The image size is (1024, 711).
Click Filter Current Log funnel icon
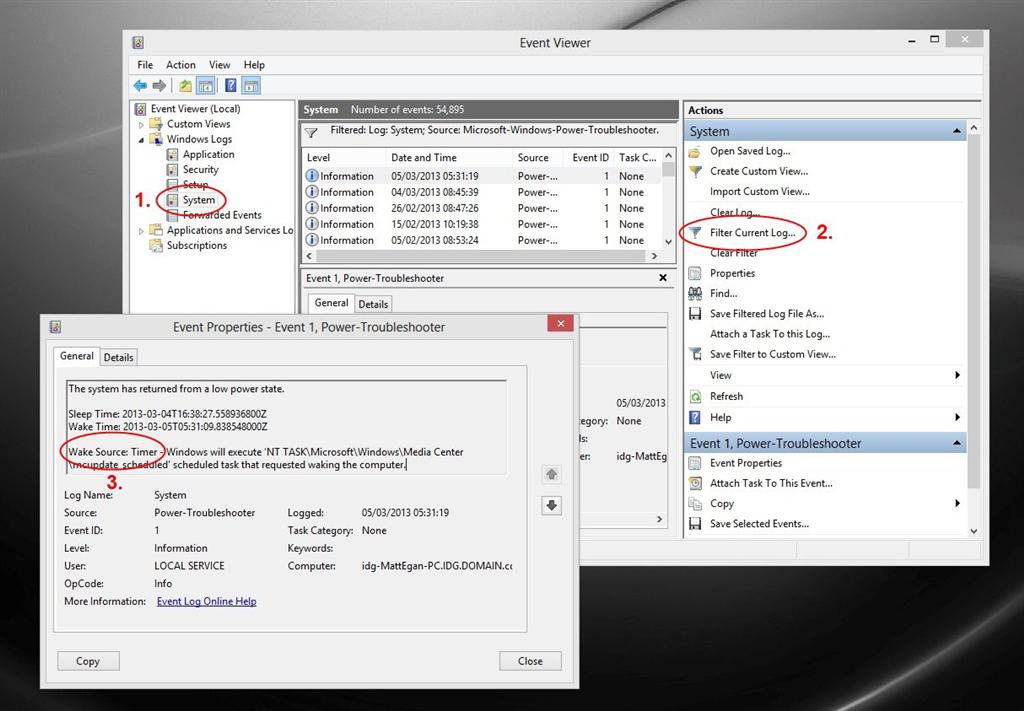(x=696, y=232)
